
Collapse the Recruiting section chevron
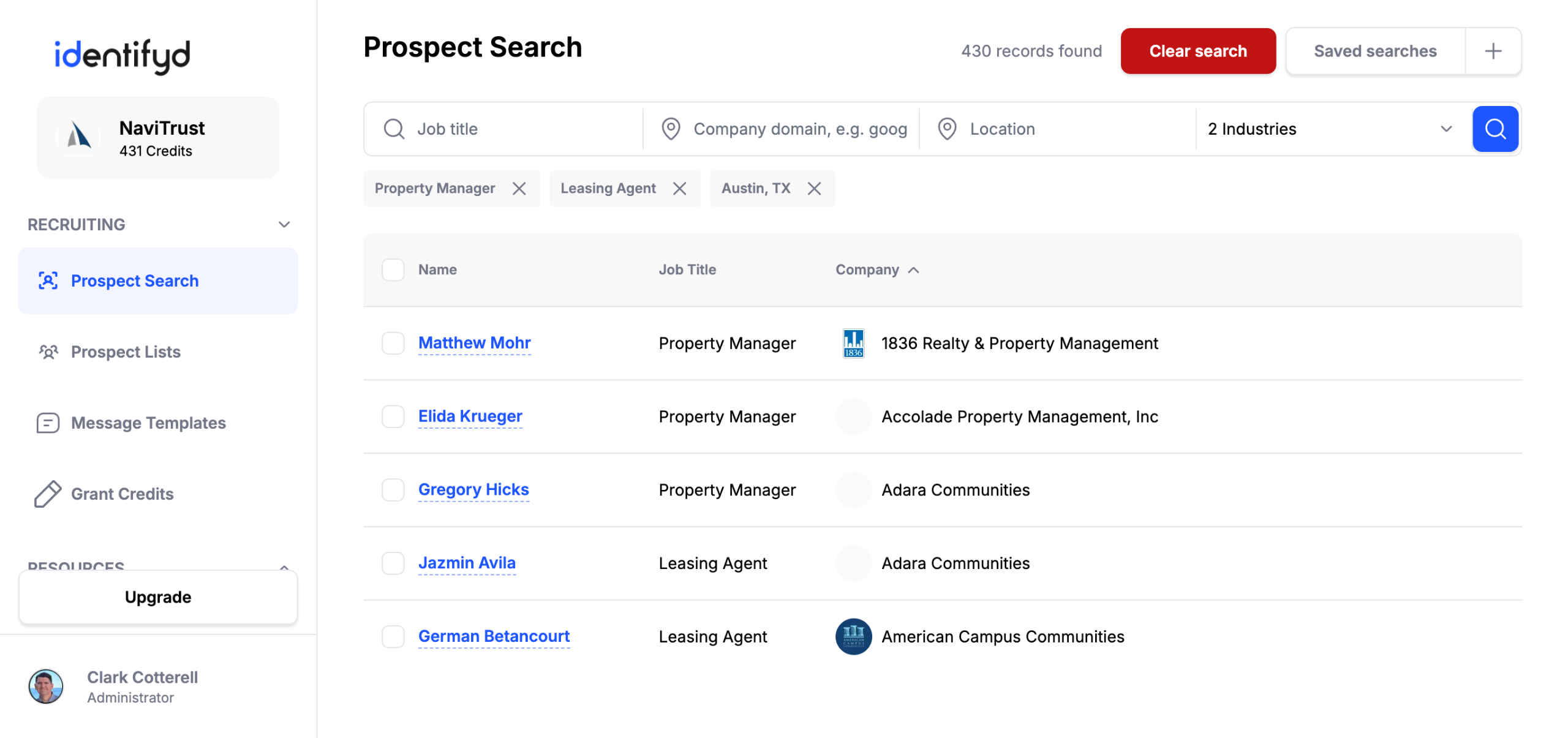[284, 225]
